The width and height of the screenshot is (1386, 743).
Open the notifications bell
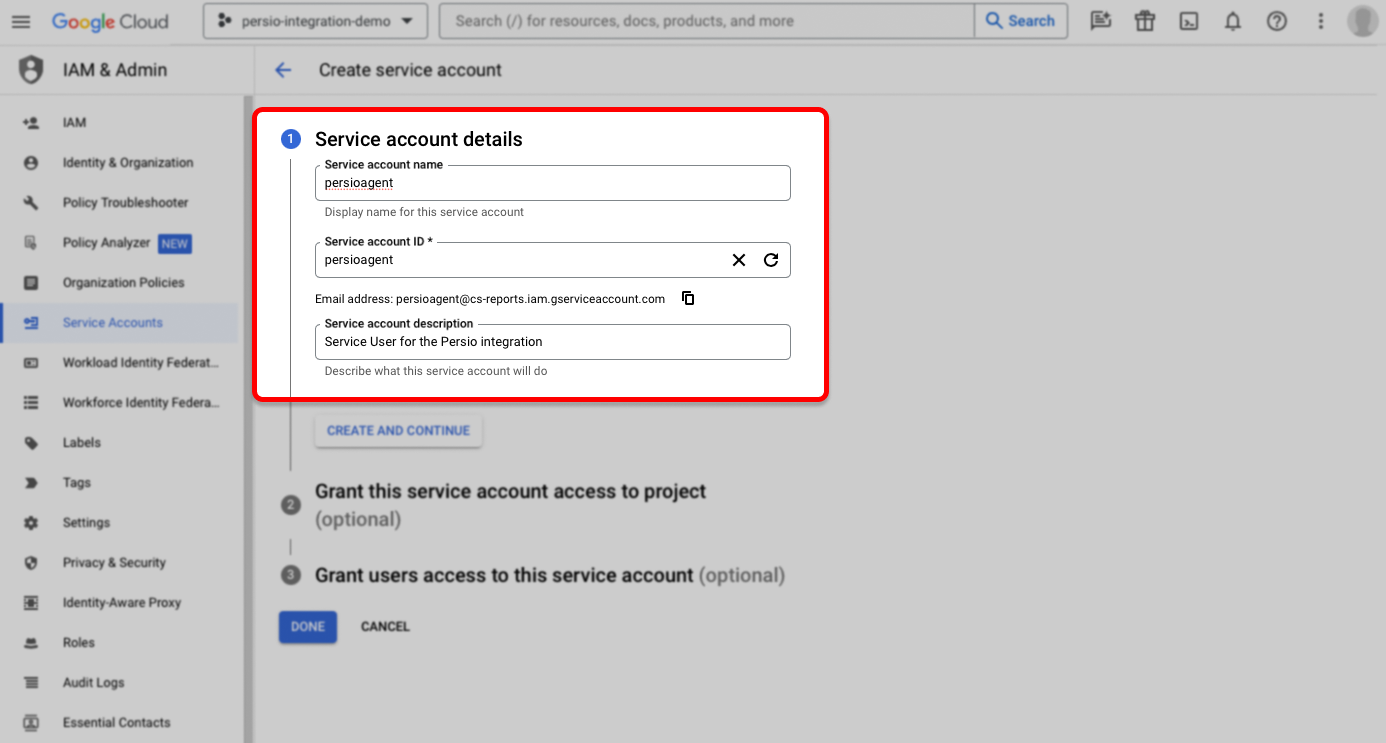[1232, 21]
